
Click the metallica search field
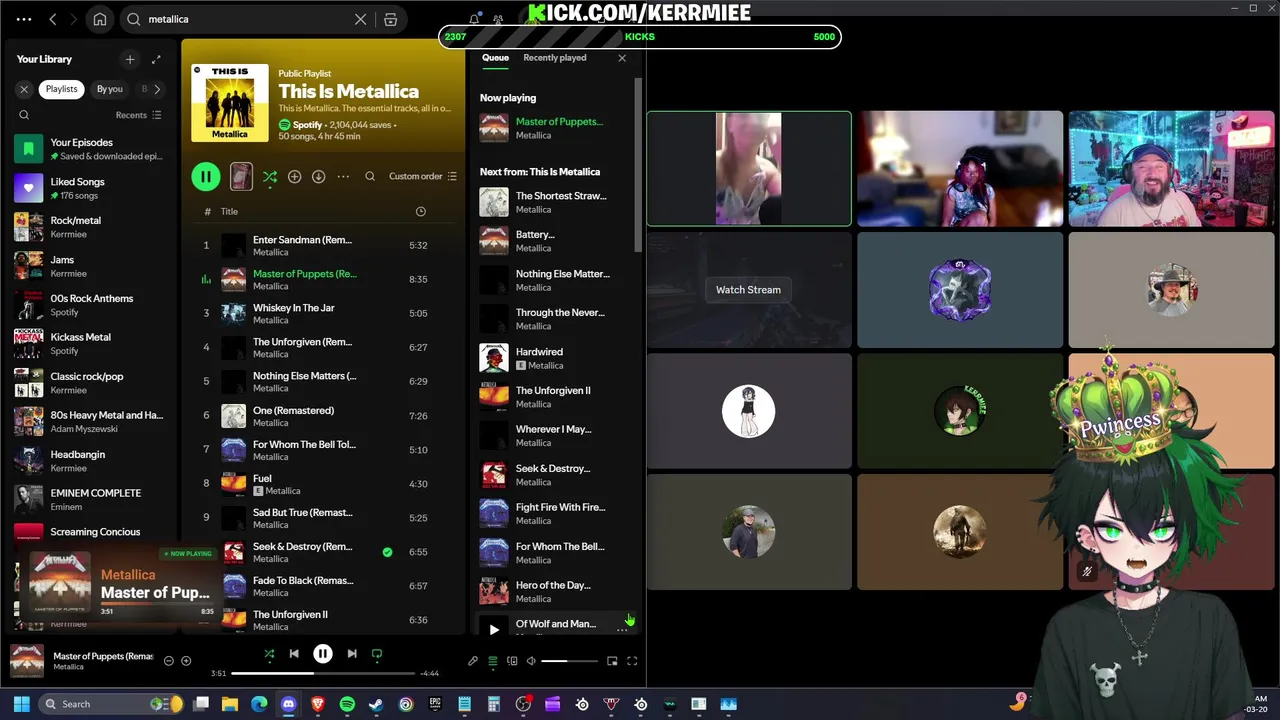coord(245,19)
